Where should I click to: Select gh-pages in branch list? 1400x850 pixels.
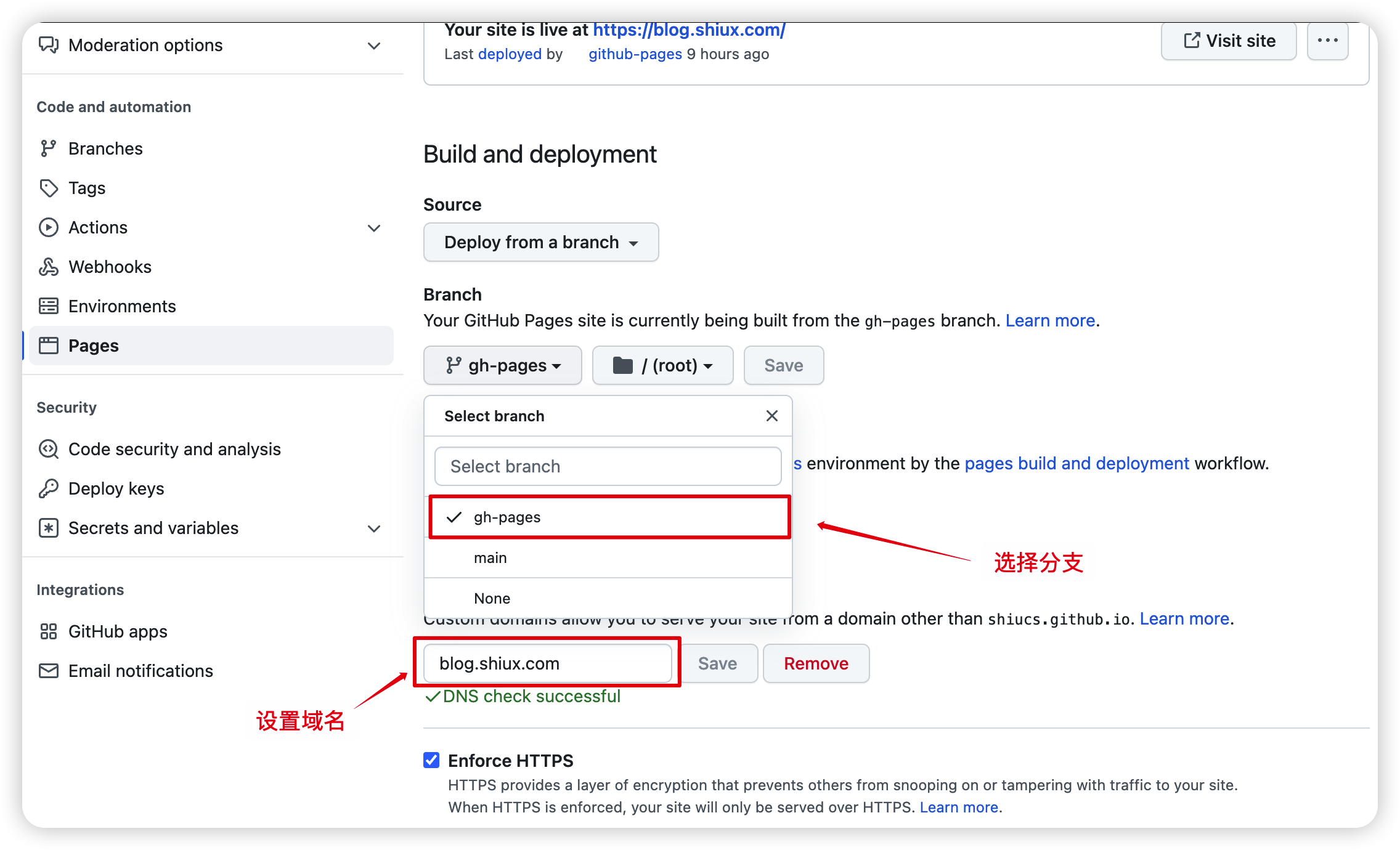(x=609, y=517)
